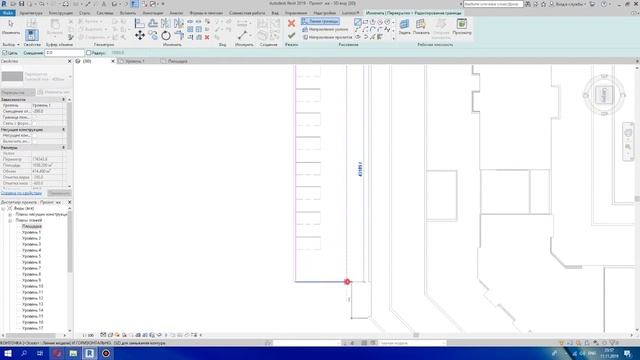The height and width of the screenshot is (360, 640).
Task: Select the Rectangle draw tool
Action: 365,22
